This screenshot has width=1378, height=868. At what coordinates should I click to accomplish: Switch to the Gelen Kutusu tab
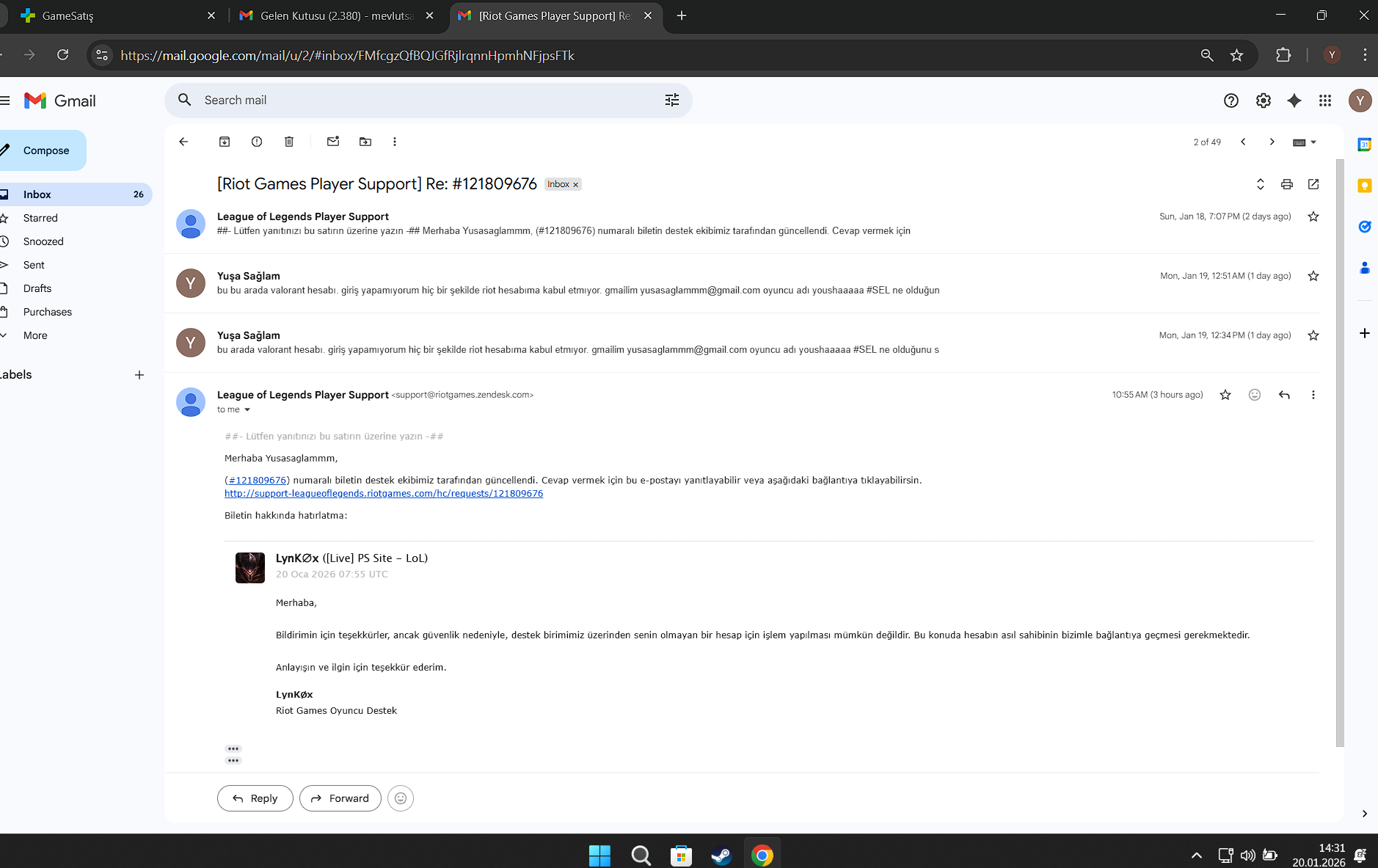(x=338, y=15)
